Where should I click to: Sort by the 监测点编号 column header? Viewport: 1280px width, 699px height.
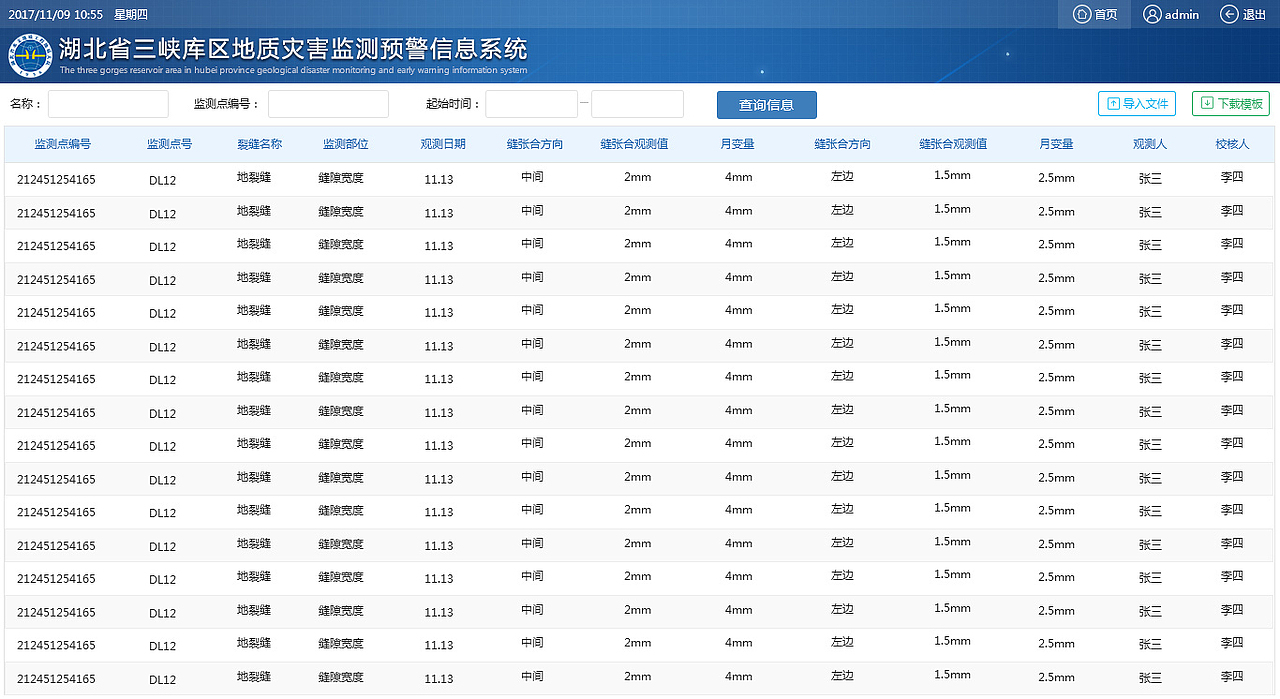point(63,144)
